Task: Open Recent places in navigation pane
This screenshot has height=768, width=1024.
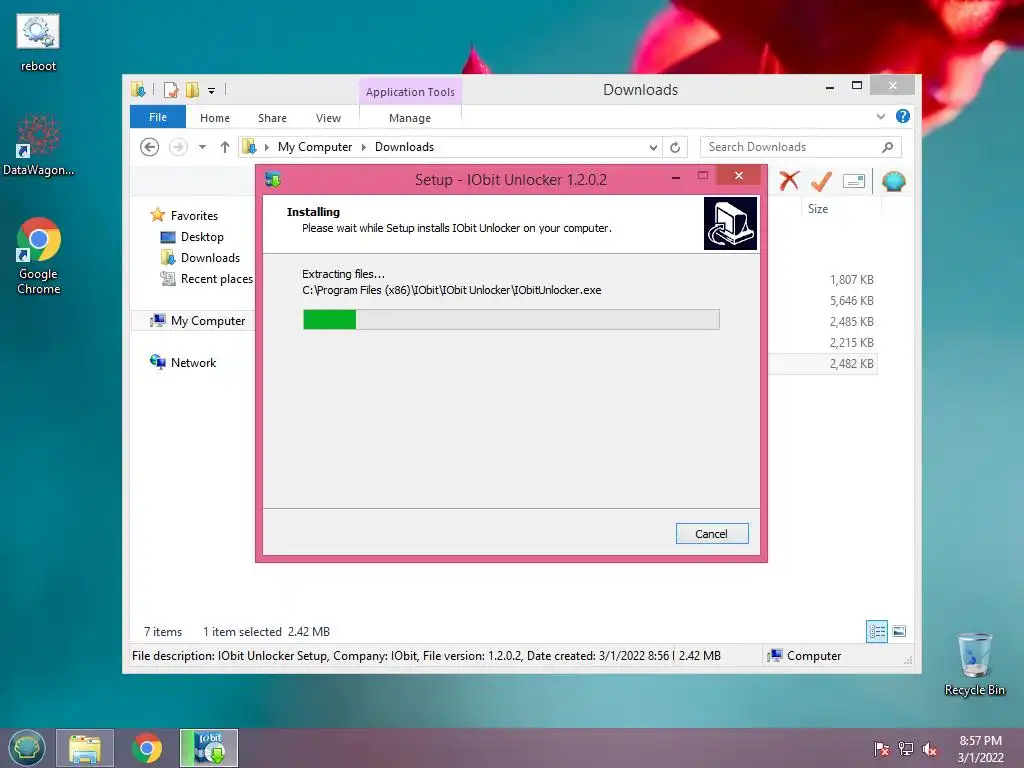Action: [x=216, y=279]
